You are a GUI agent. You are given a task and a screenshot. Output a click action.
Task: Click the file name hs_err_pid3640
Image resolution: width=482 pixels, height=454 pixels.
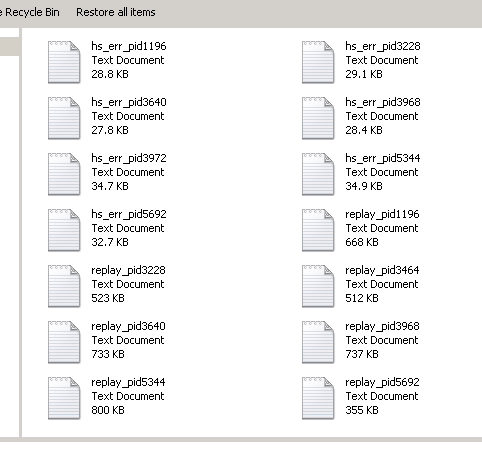point(129,102)
